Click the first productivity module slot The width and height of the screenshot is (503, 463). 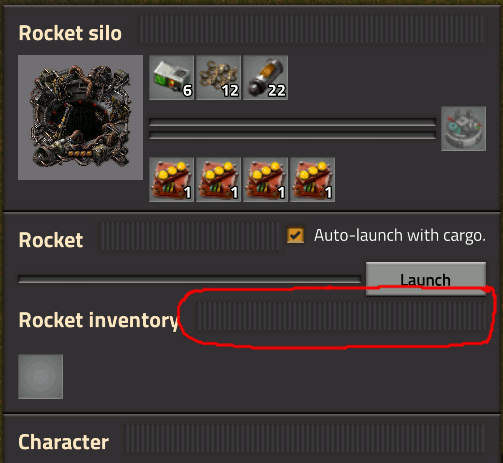(x=172, y=180)
